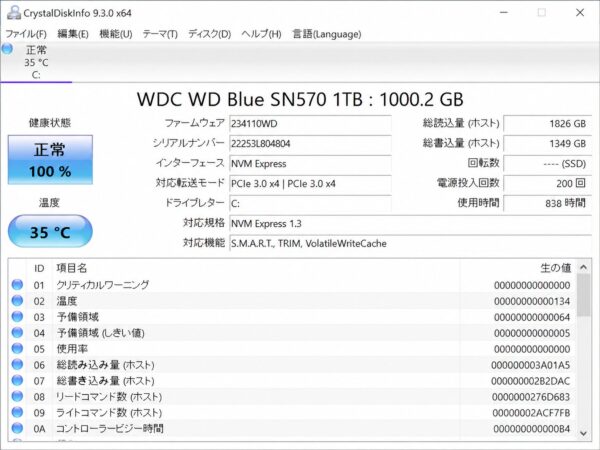Click status orb for 08 リードコマンド数 row

pyautogui.click(x=17, y=396)
